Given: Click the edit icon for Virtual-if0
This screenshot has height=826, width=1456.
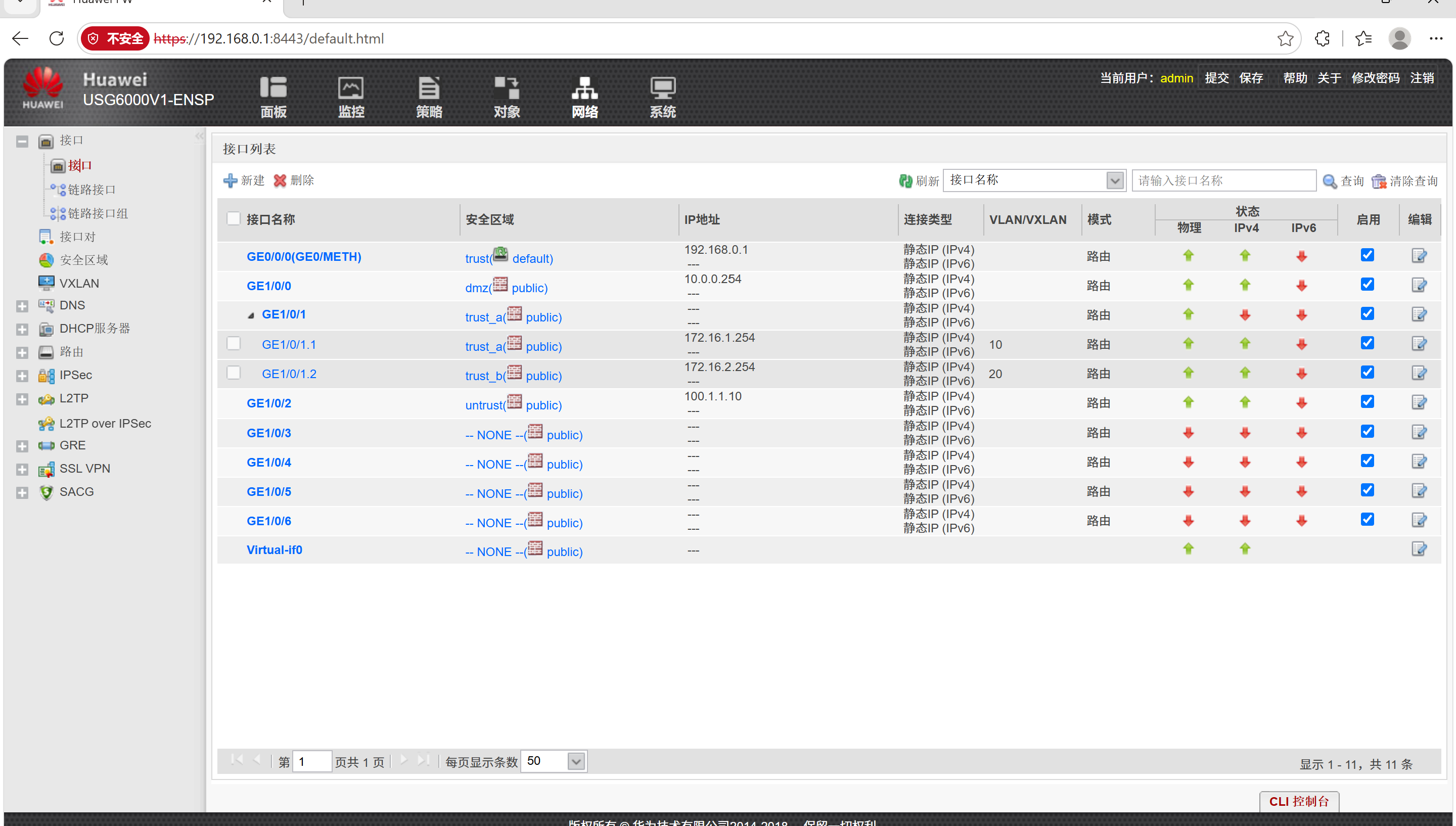Looking at the screenshot, I should (x=1419, y=549).
